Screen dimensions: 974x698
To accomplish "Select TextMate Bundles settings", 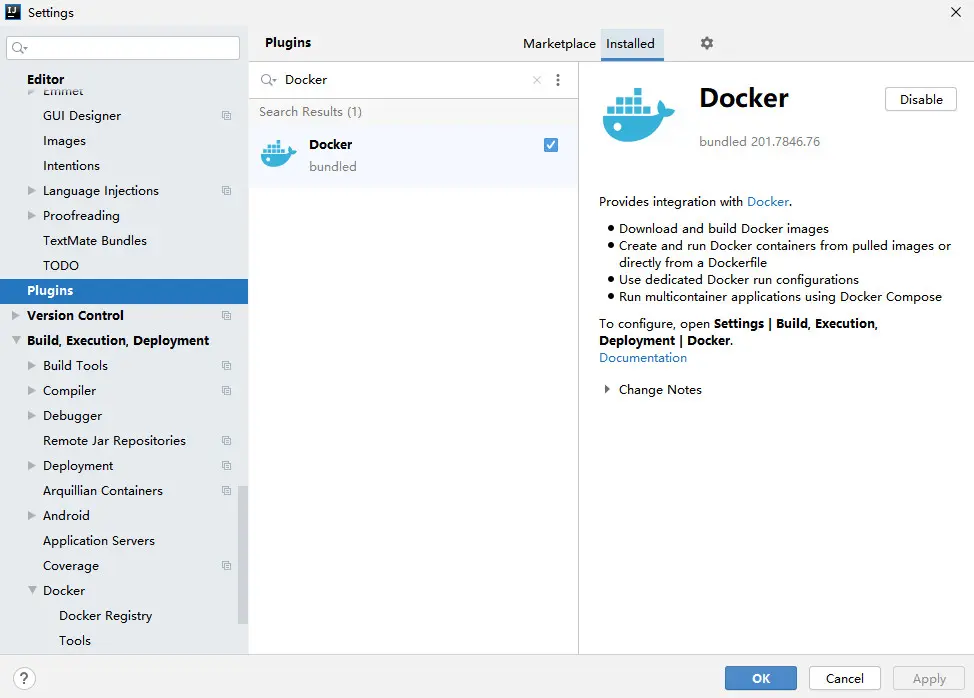I will pos(94,240).
